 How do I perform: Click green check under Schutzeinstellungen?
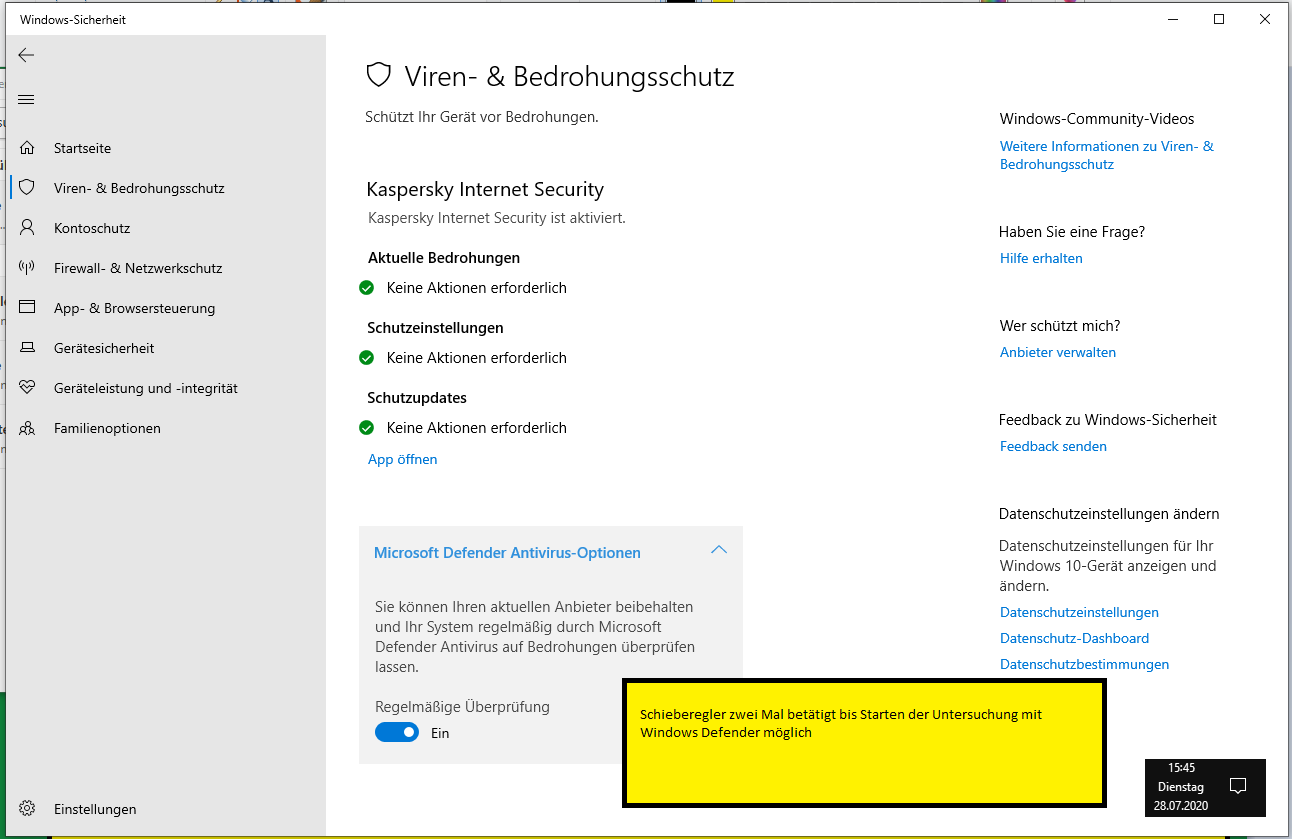pos(366,358)
